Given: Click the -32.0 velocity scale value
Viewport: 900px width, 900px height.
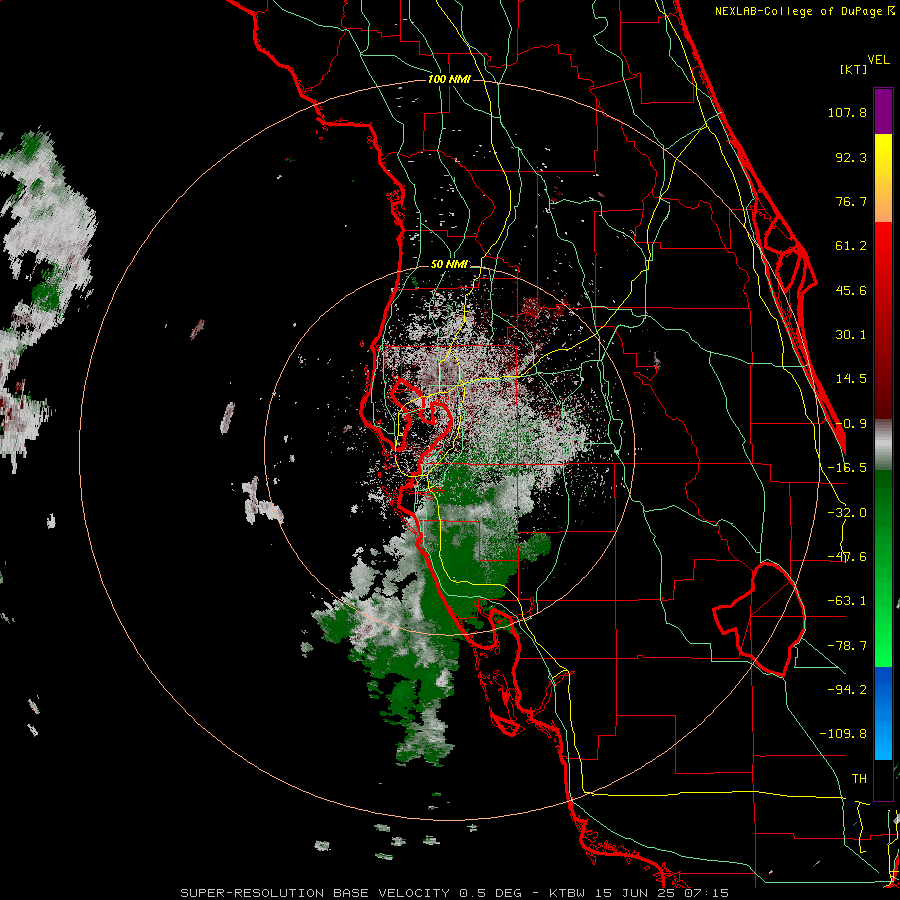Looking at the screenshot, I should click(x=847, y=513).
